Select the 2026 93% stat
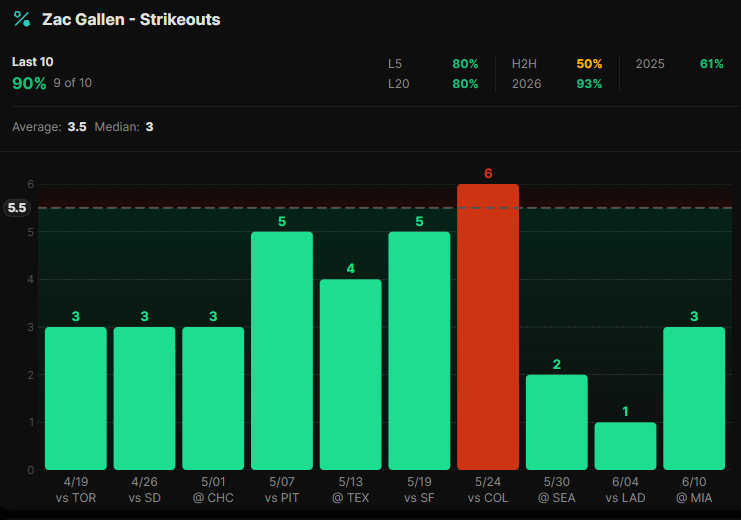The width and height of the screenshot is (741, 520). tap(557, 84)
